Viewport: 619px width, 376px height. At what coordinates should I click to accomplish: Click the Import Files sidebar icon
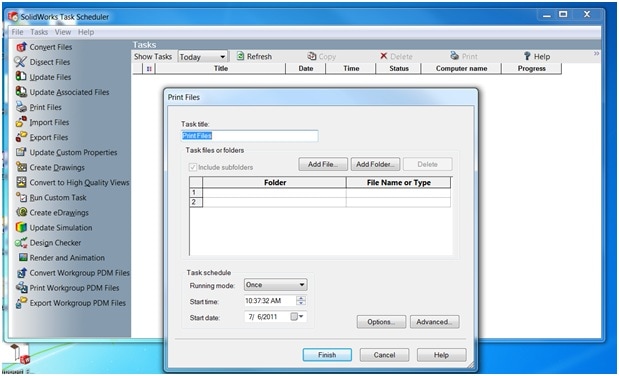pos(21,122)
